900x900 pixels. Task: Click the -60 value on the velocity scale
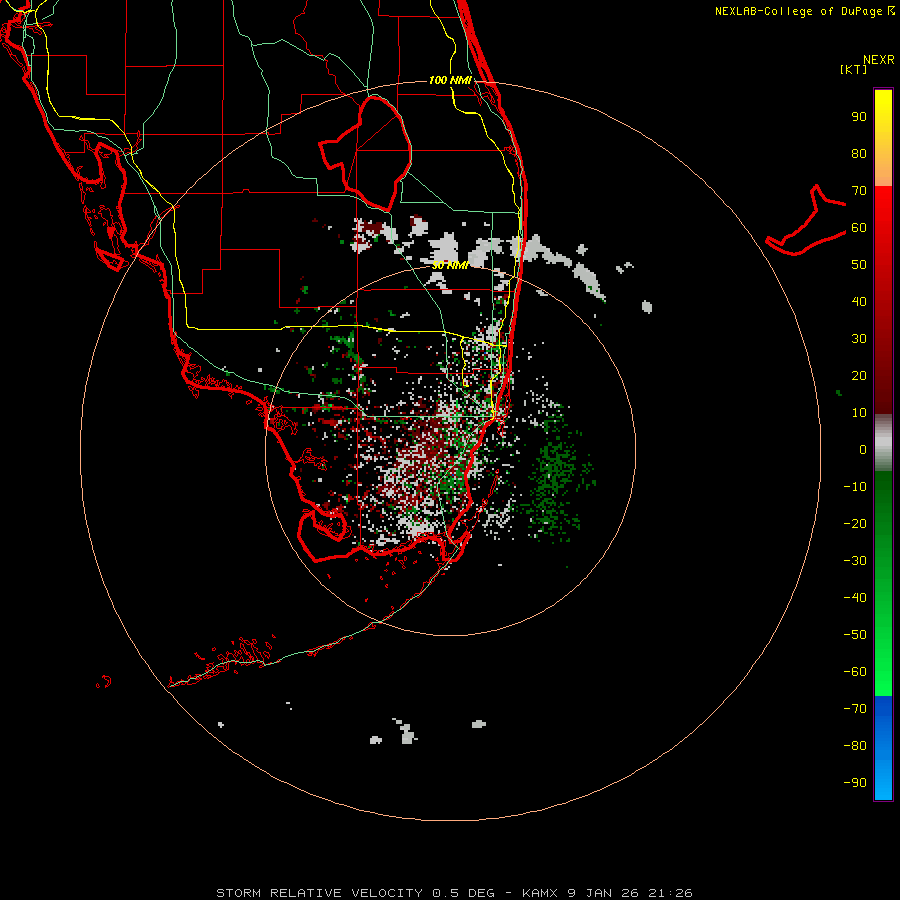[855, 672]
